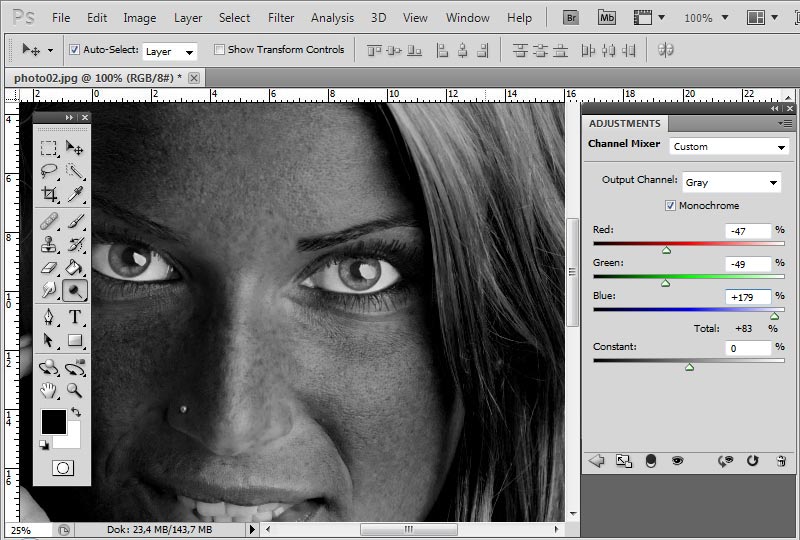Activate the Zoom magnifier tool
Viewport: 800px width, 540px height.
(75, 390)
